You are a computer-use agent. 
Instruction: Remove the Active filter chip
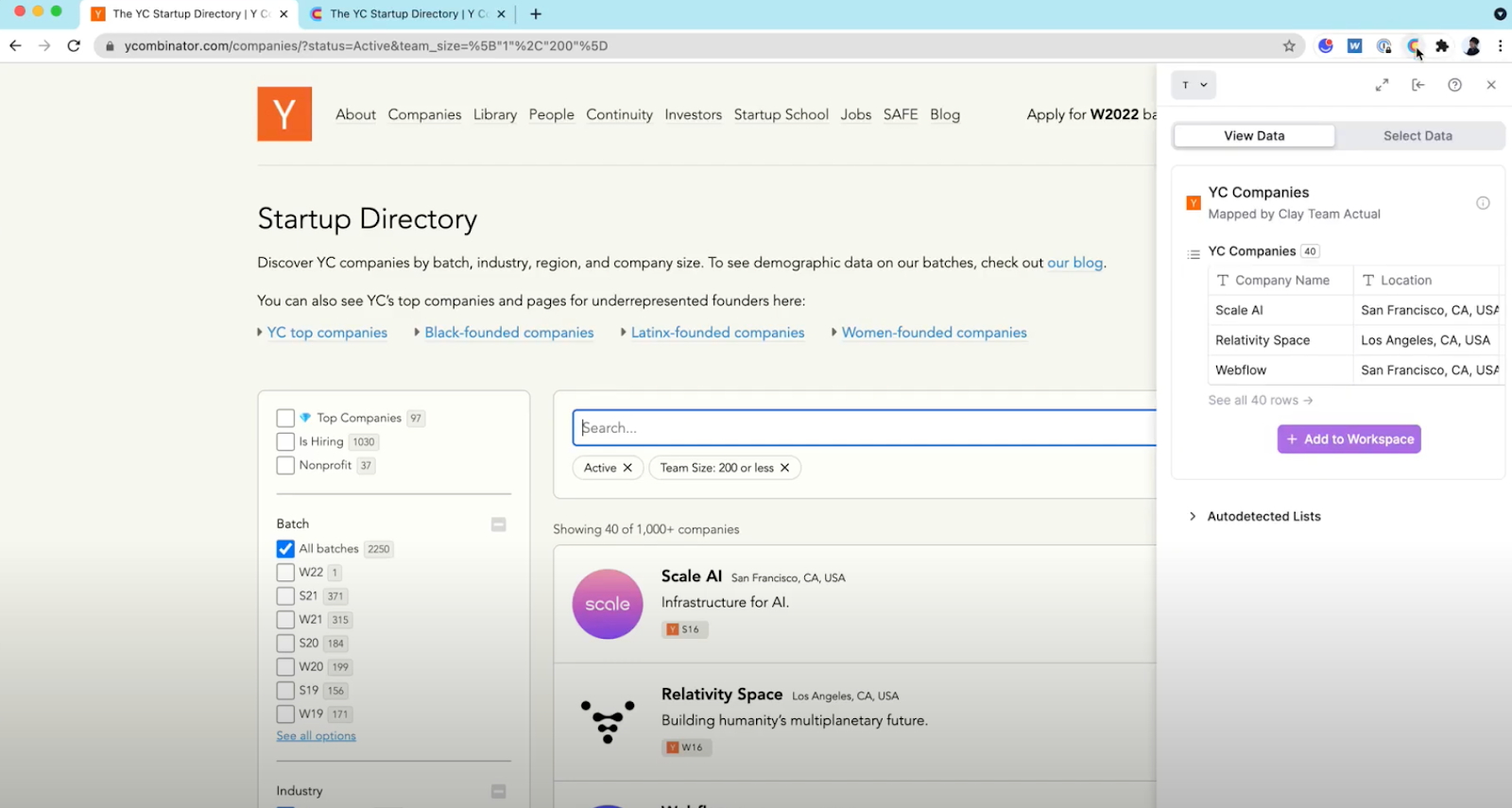pos(627,468)
